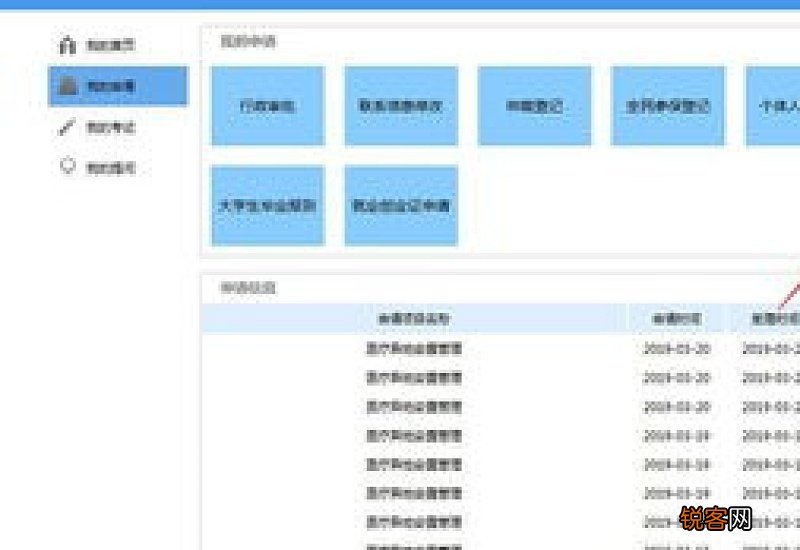
Task: Open the 联系信息修改 tile
Action: pyautogui.click(x=401, y=106)
